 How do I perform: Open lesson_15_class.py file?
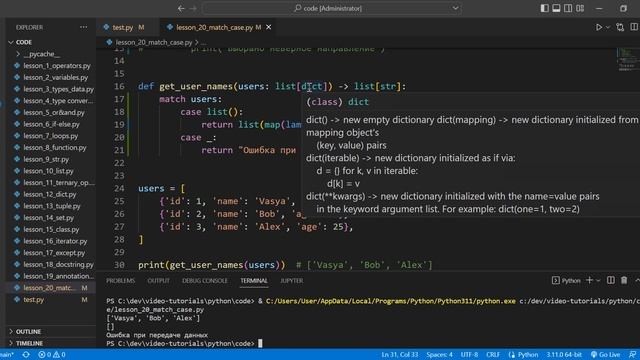click(x=51, y=229)
